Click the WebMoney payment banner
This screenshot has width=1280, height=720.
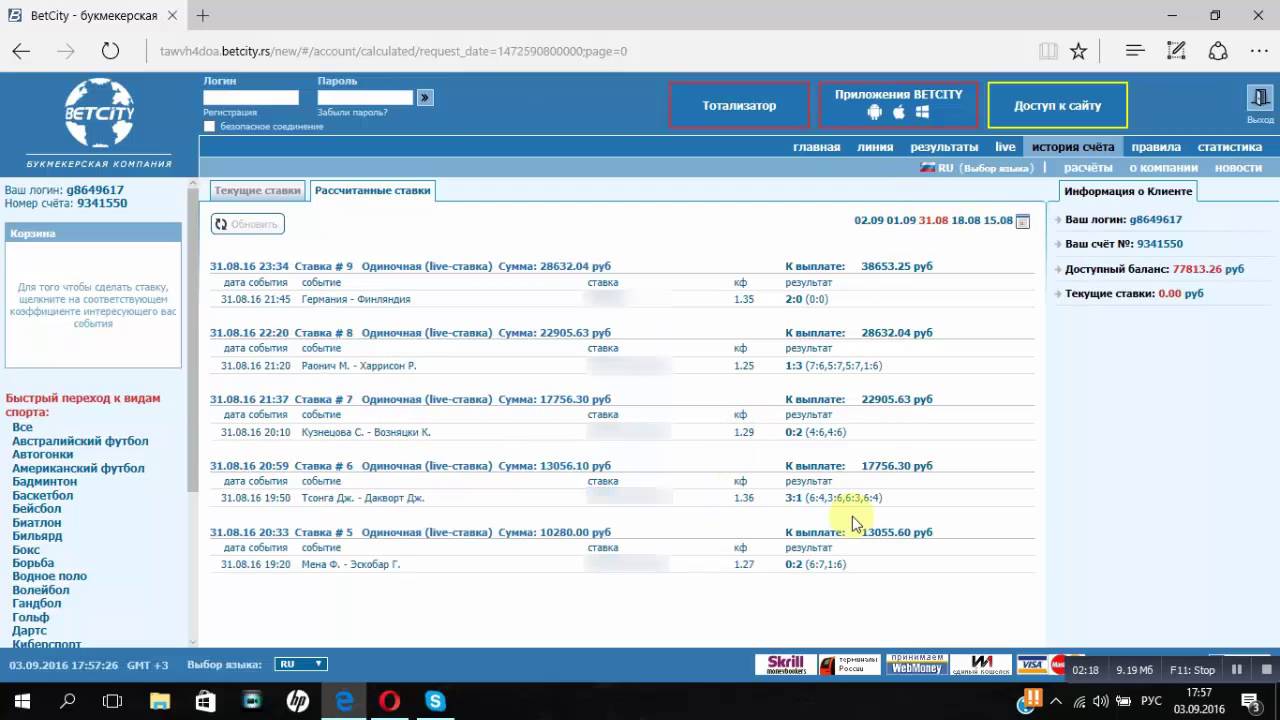point(917,664)
